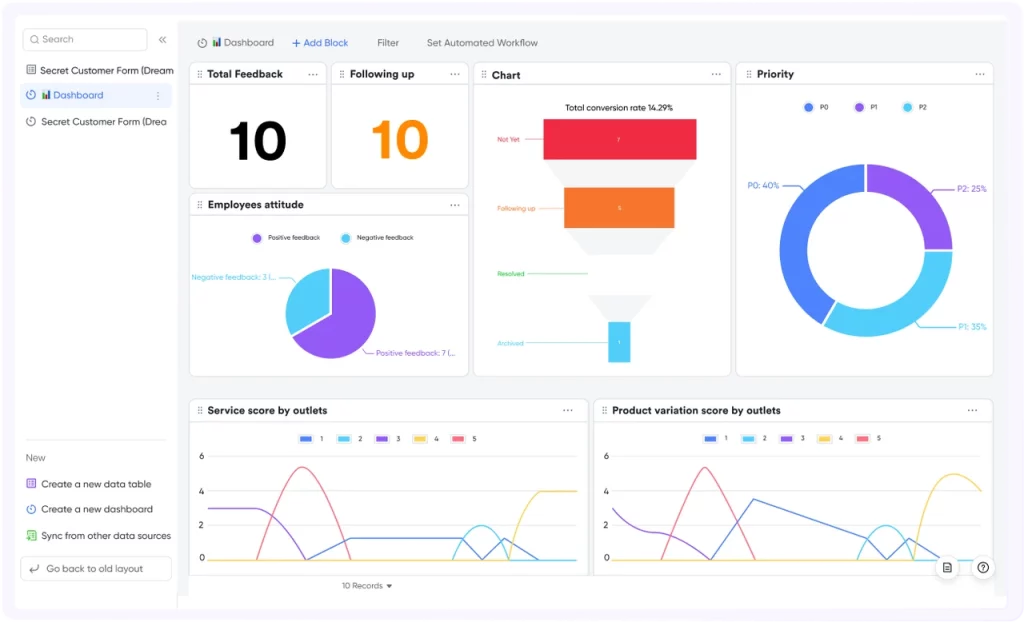Image resolution: width=1024 pixels, height=622 pixels.
Task: Click Go back to old layout
Action: (x=96, y=568)
